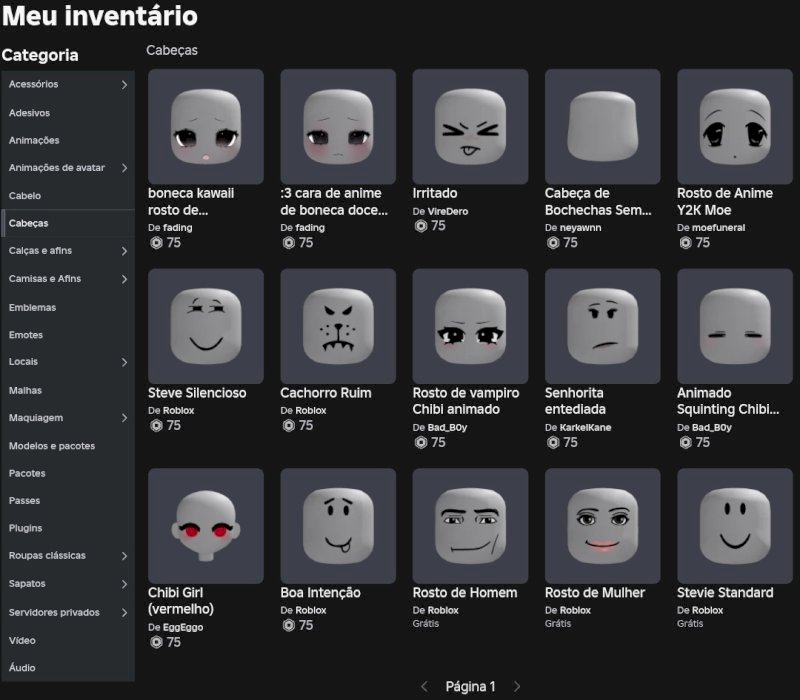The image size is (800, 700).
Task: Open Roblox creator under Stevie Standard
Action: [x=708, y=610]
